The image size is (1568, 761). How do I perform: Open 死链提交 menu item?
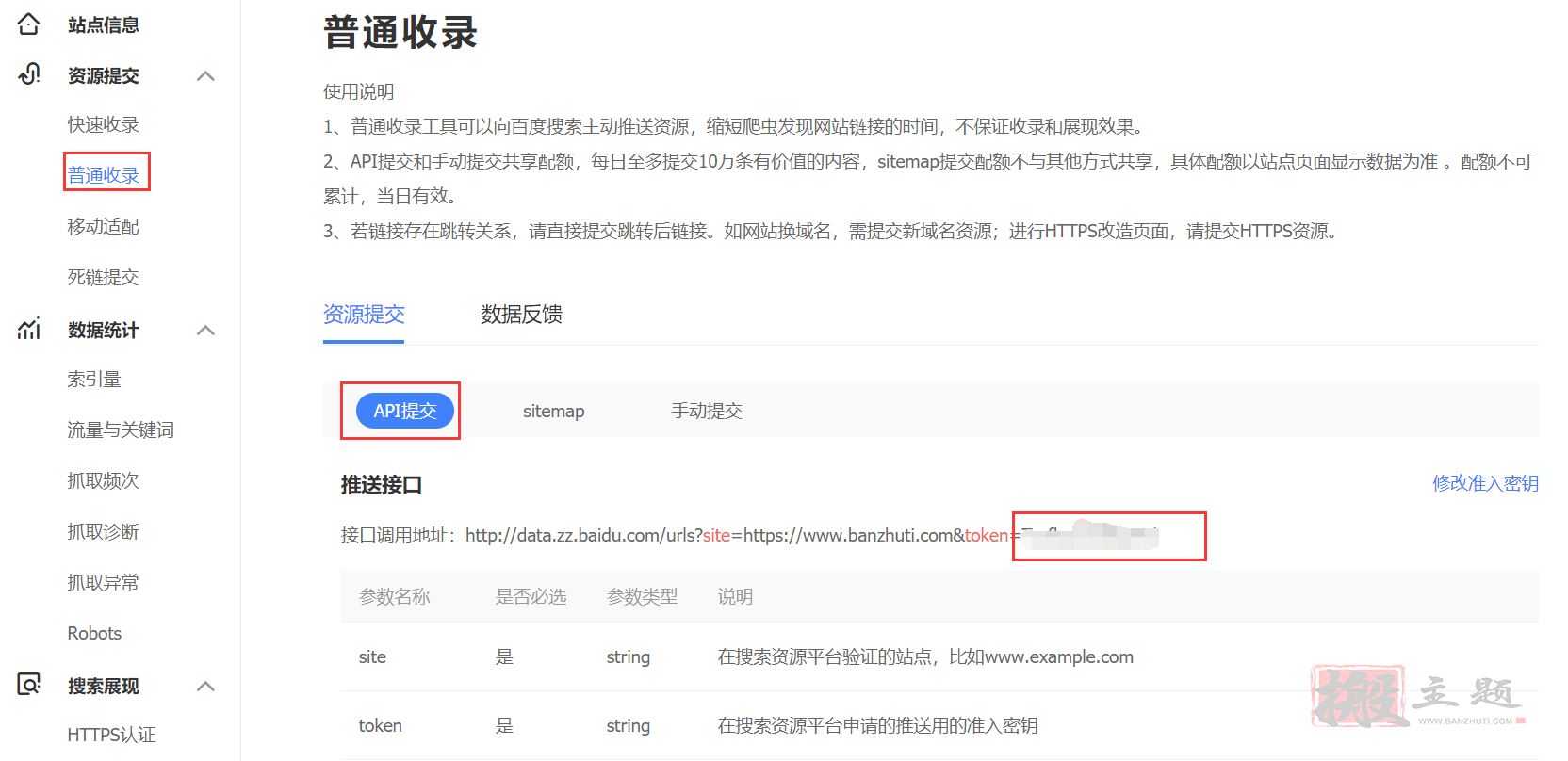coord(103,277)
